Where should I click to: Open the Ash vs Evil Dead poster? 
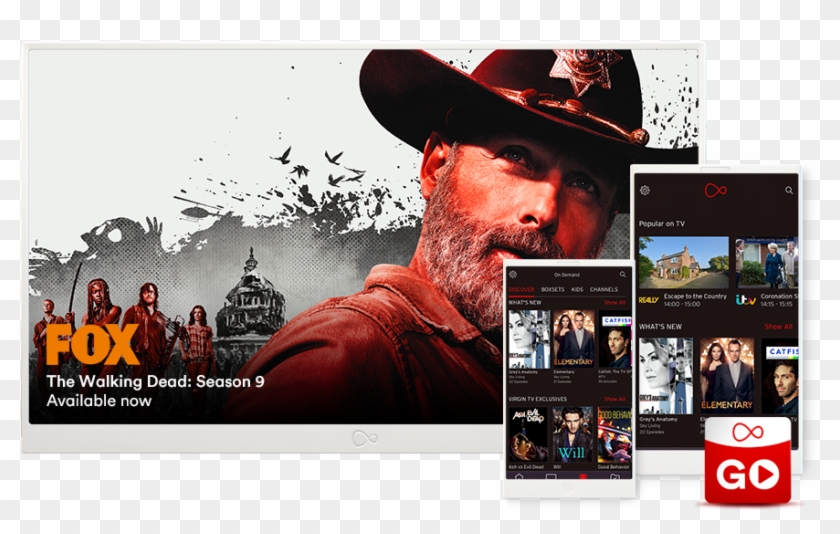tap(528, 435)
